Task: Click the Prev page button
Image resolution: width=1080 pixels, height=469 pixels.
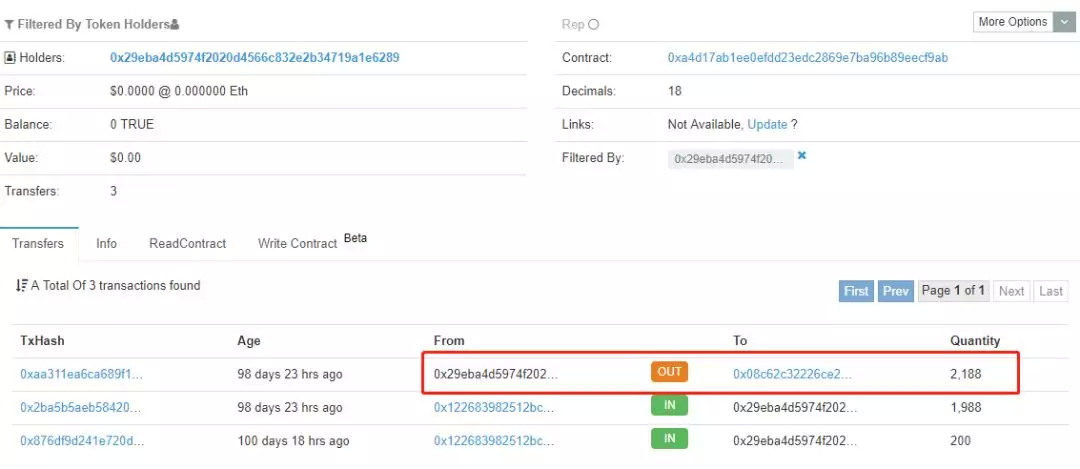Action: [896, 291]
